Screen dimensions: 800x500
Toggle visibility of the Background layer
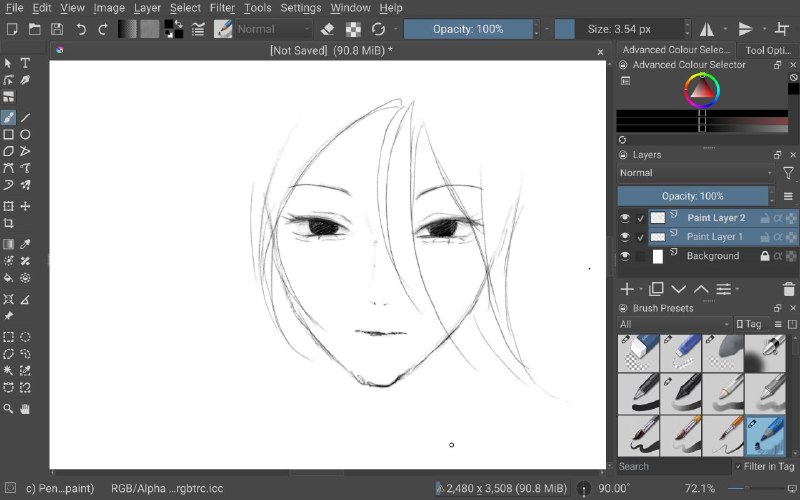click(x=625, y=256)
